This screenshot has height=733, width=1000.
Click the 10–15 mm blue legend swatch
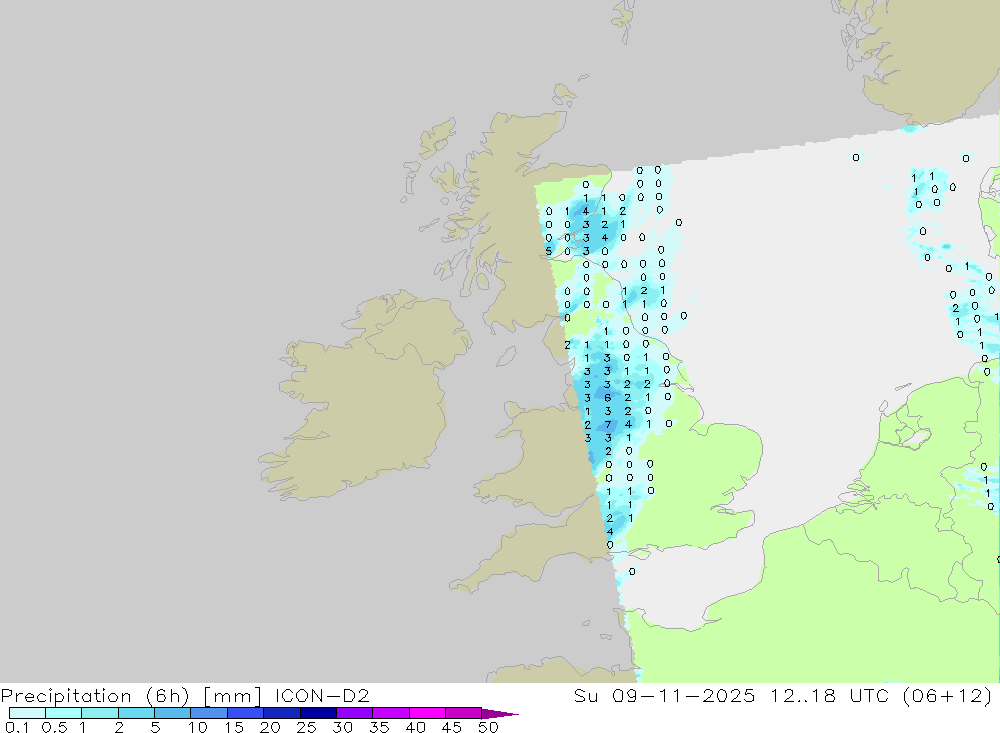click(209, 713)
